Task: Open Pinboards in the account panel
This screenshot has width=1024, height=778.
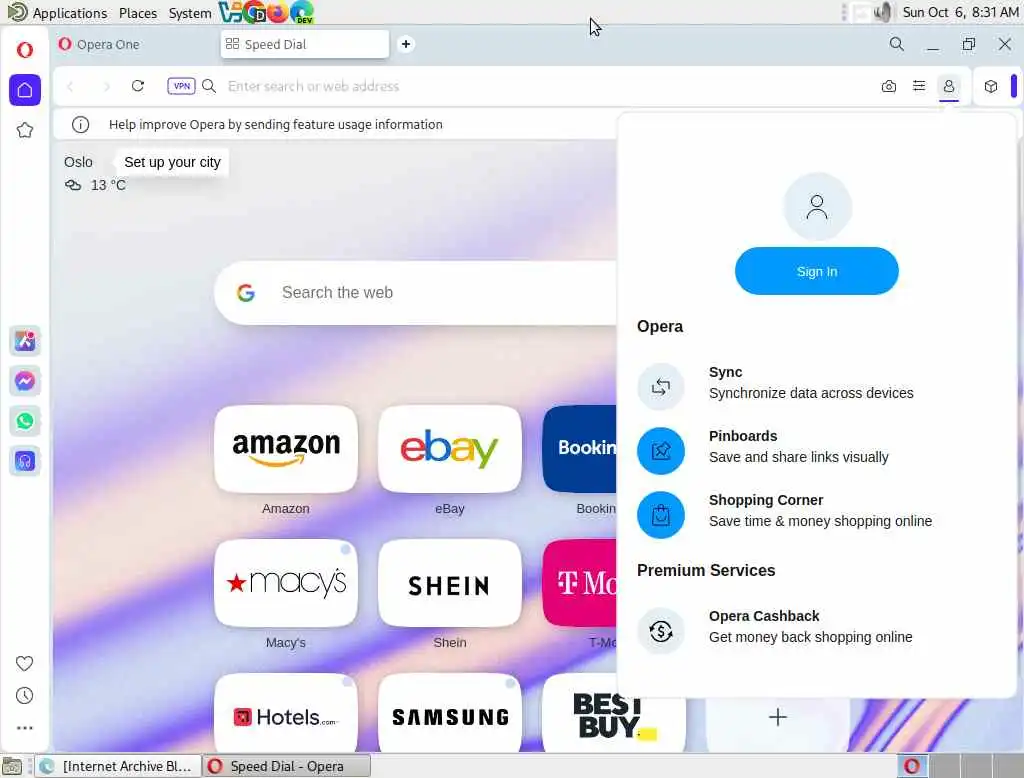Action: pos(816,449)
